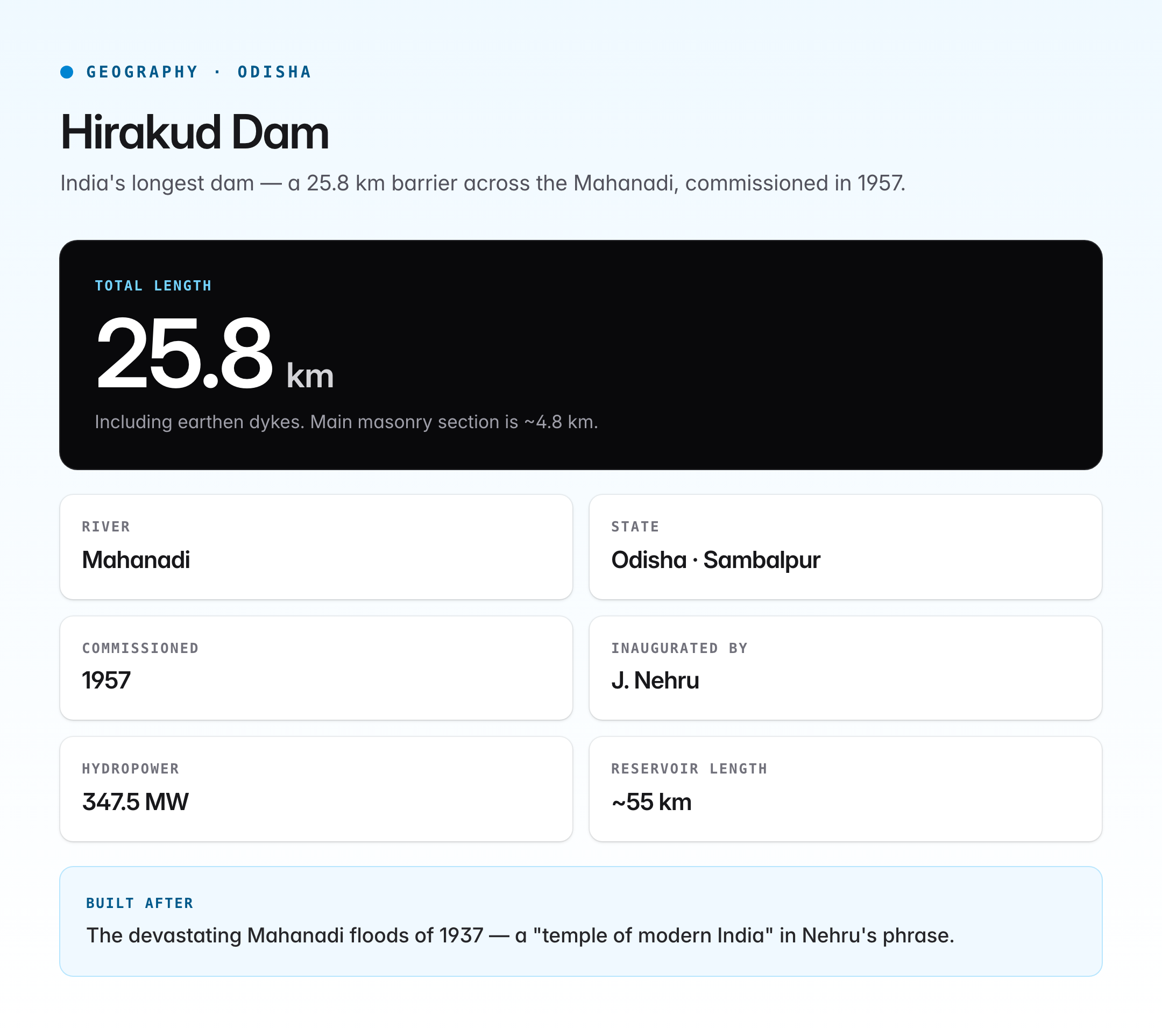1162x1036 pixels.
Task: Click the RIVER card label
Action: pos(106,527)
